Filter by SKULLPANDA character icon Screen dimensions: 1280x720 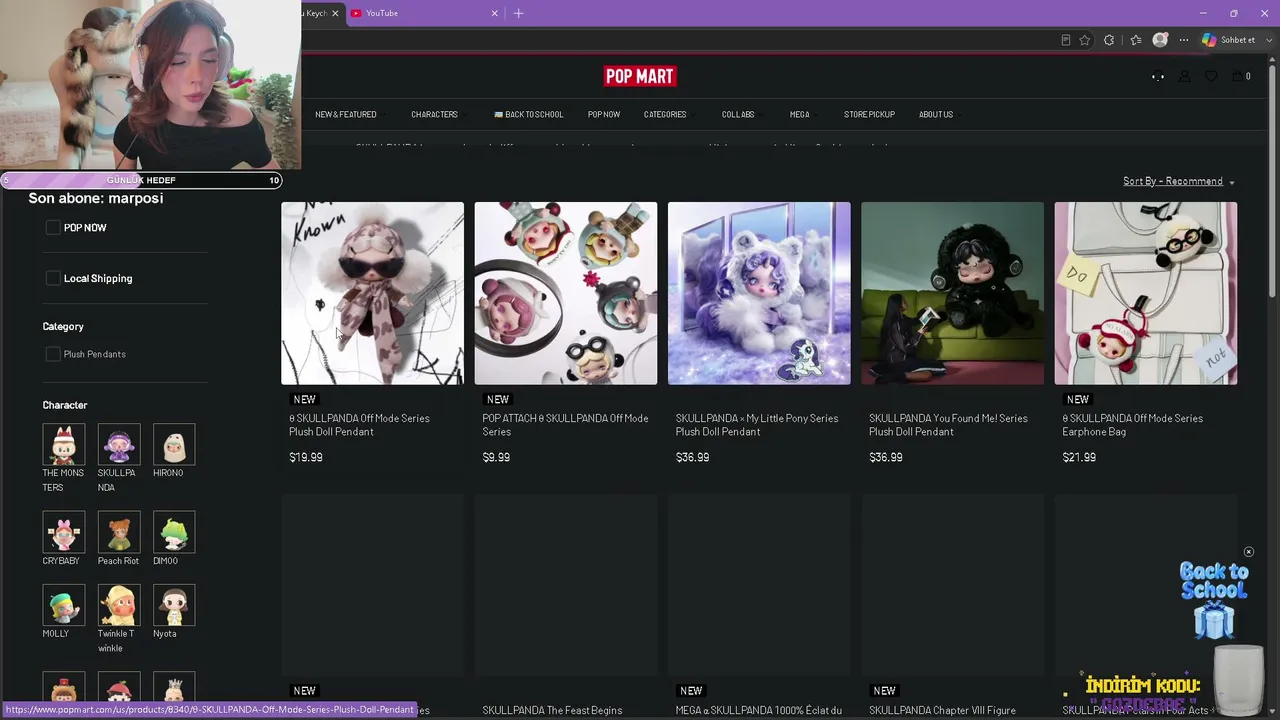[118, 444]
